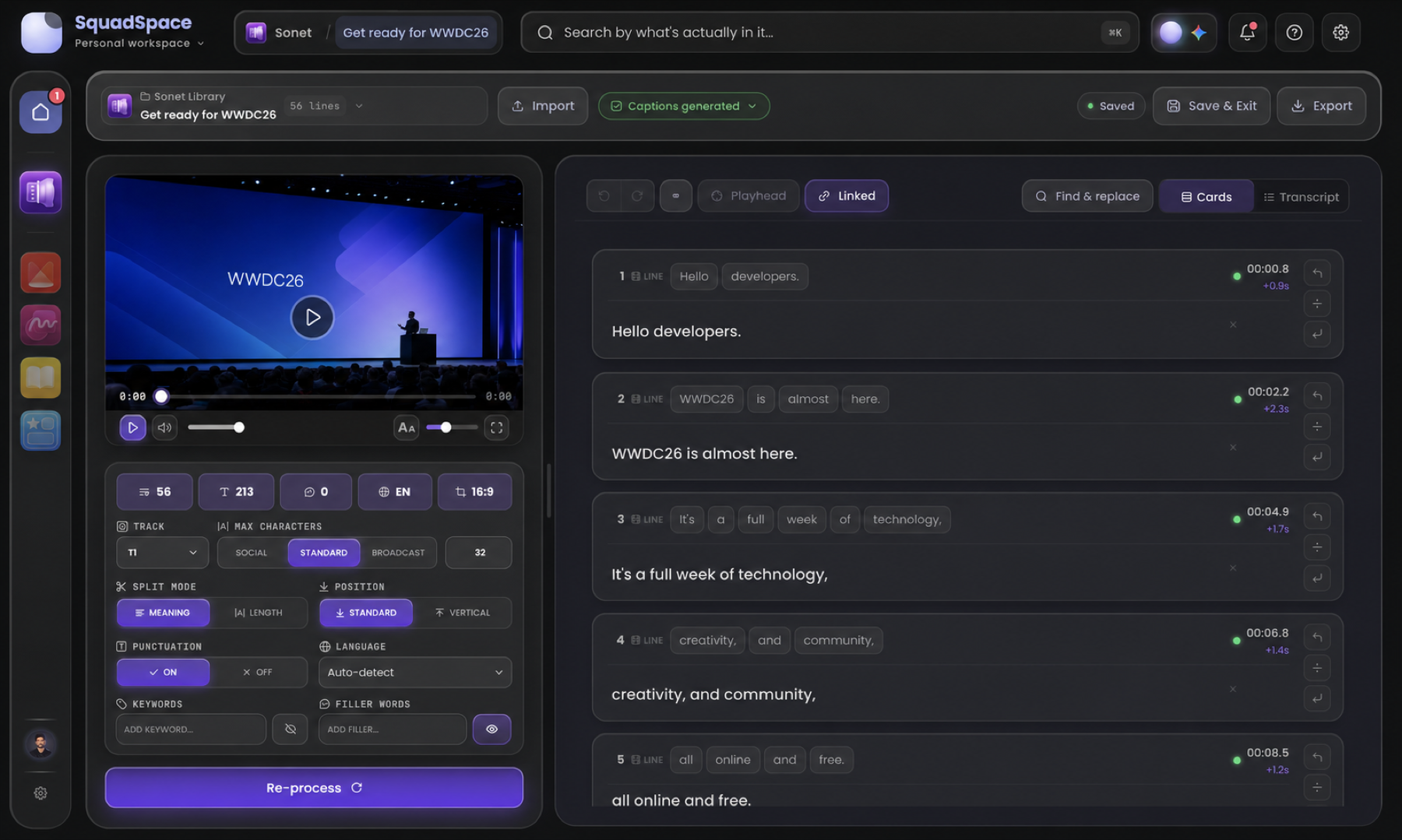Open the Get ready for WWDC26 breadcrumb
This screenshot has height=840, width=1402.
(x=416, y=33)
